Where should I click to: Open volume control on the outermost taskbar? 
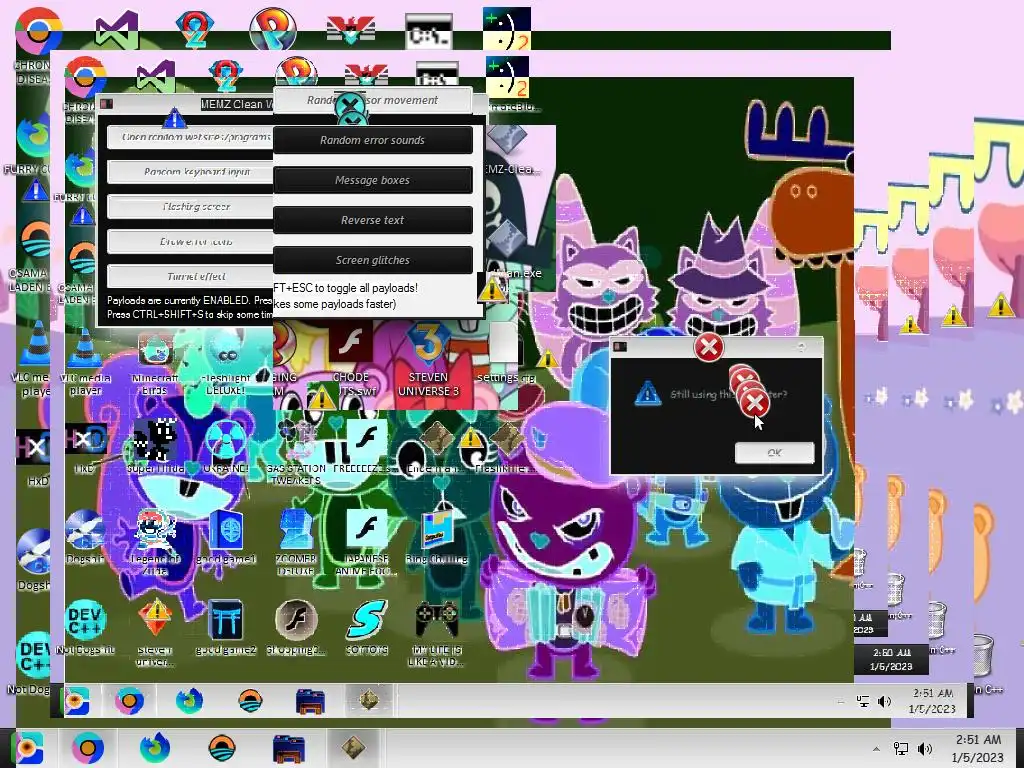925,749
